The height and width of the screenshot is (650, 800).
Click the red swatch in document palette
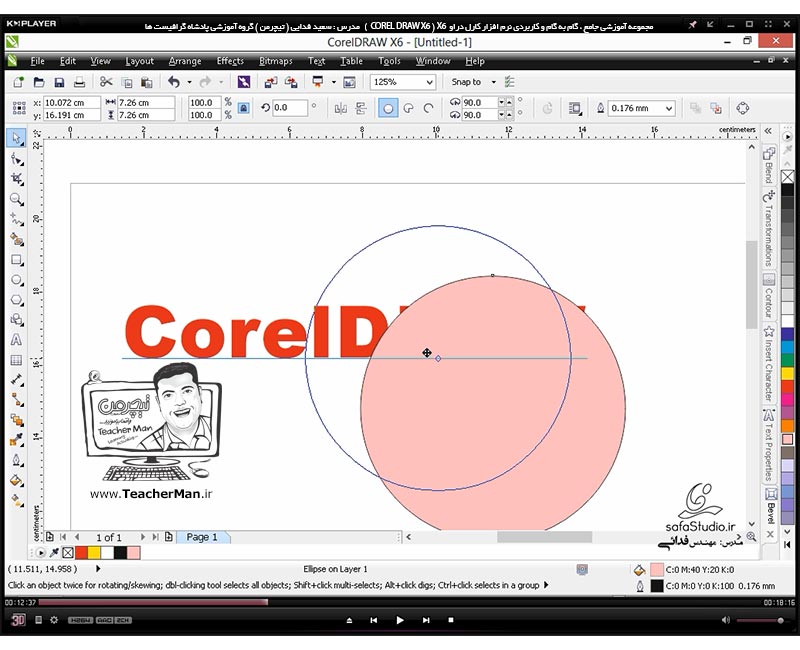(81, 553)
